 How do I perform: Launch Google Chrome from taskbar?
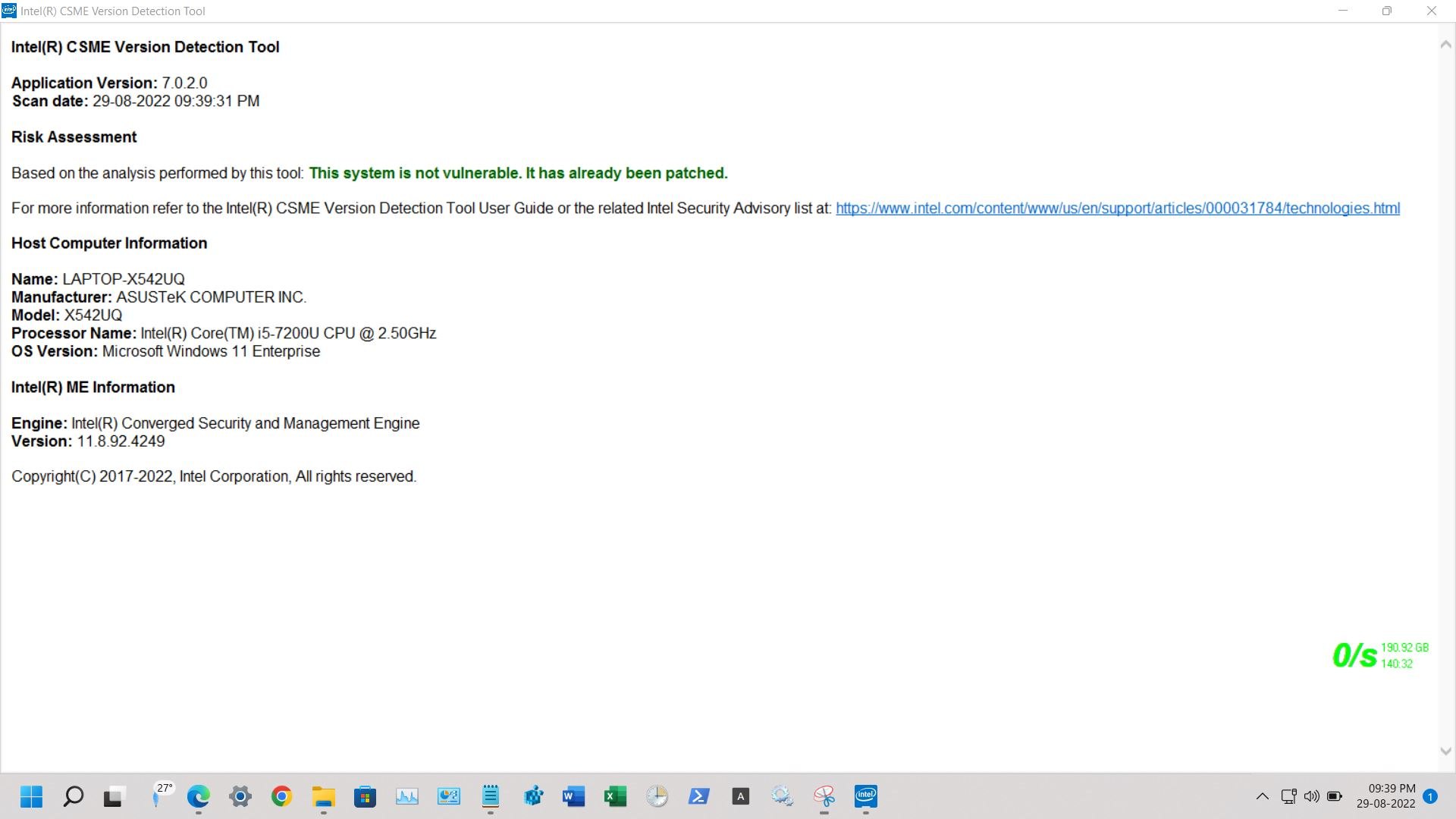coord(282,796)
